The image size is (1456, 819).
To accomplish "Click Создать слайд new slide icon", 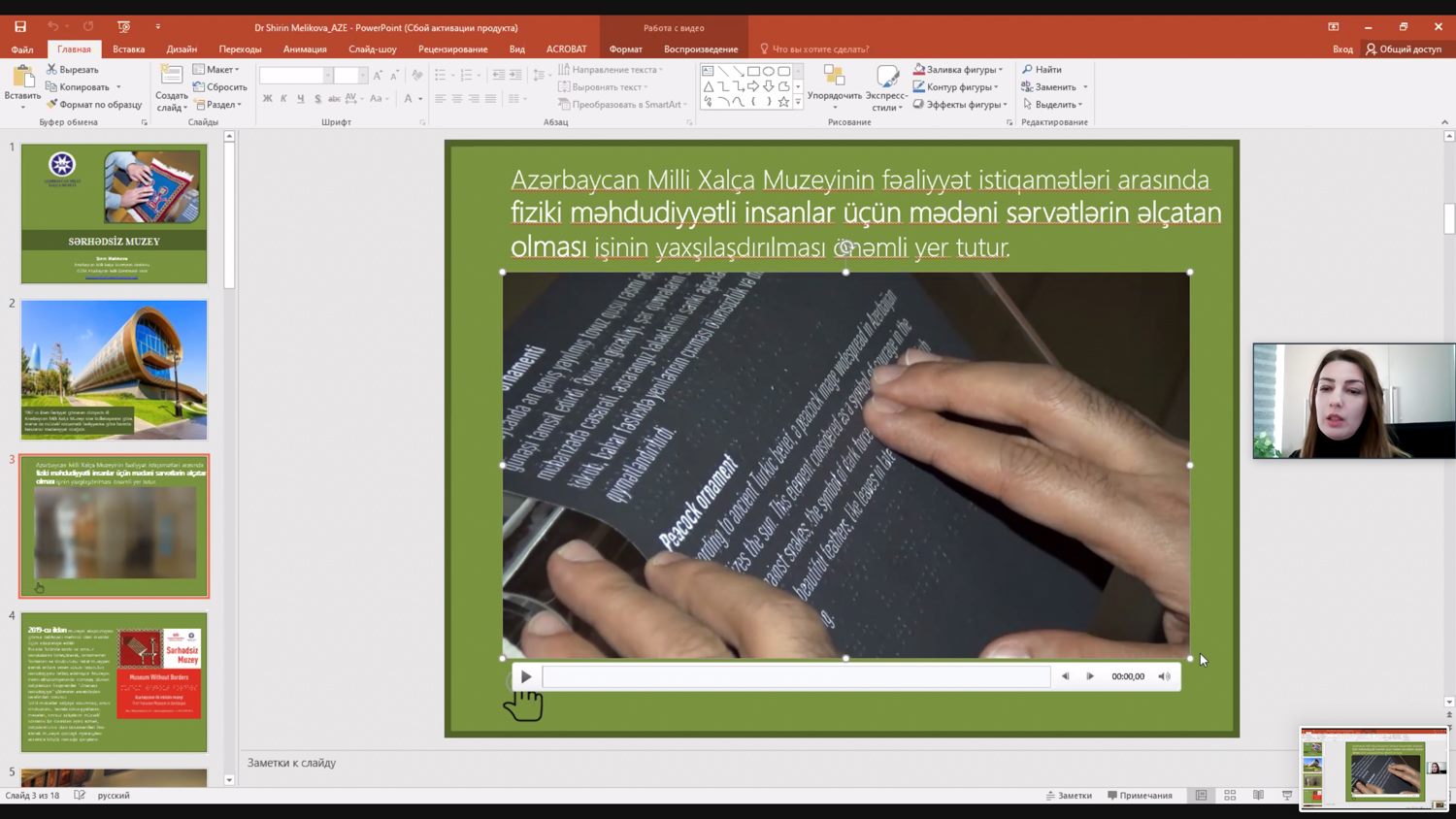I will pos(171,77).
